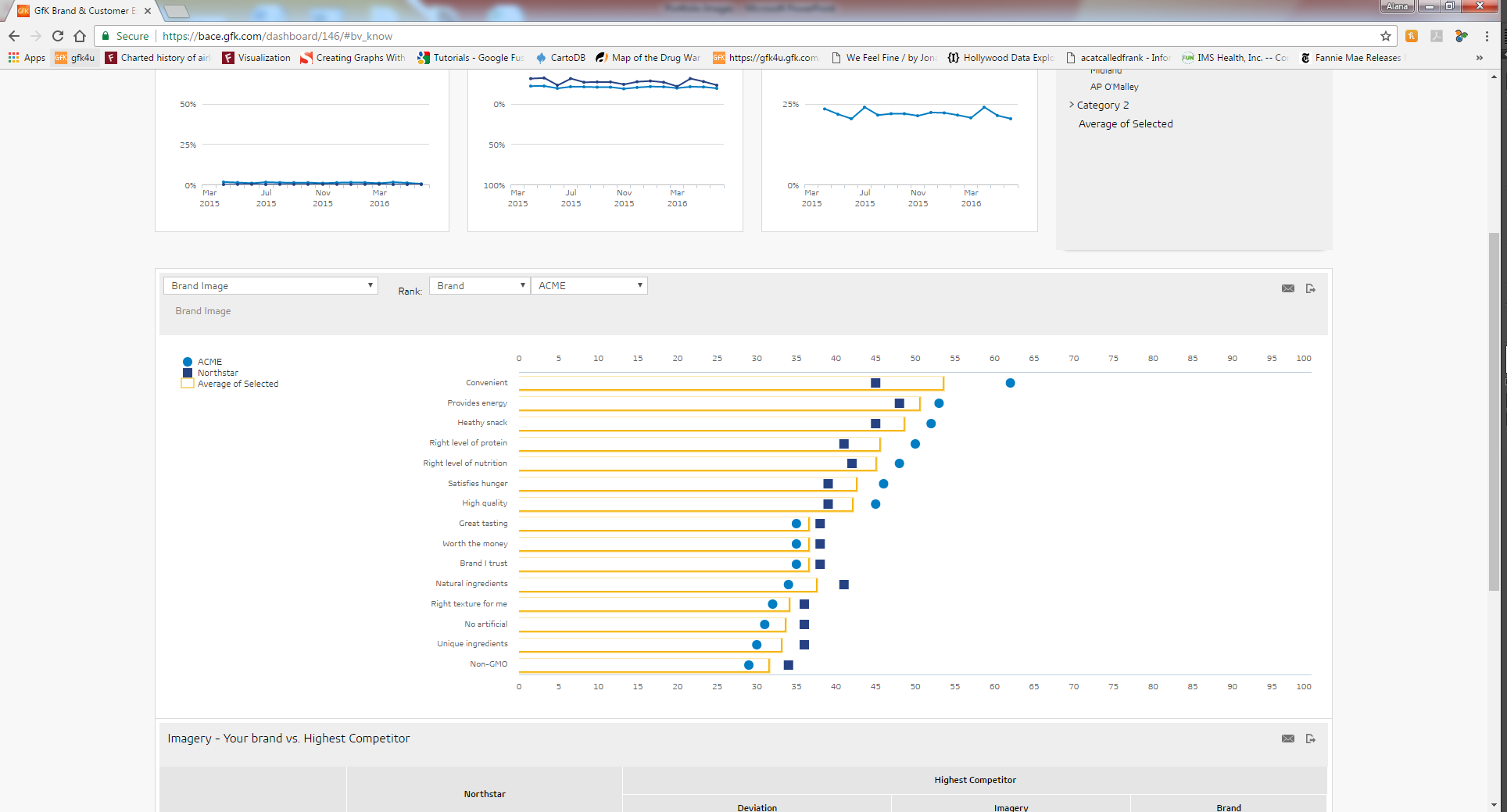Open the gfk4u bookmark

click(75, 58)
